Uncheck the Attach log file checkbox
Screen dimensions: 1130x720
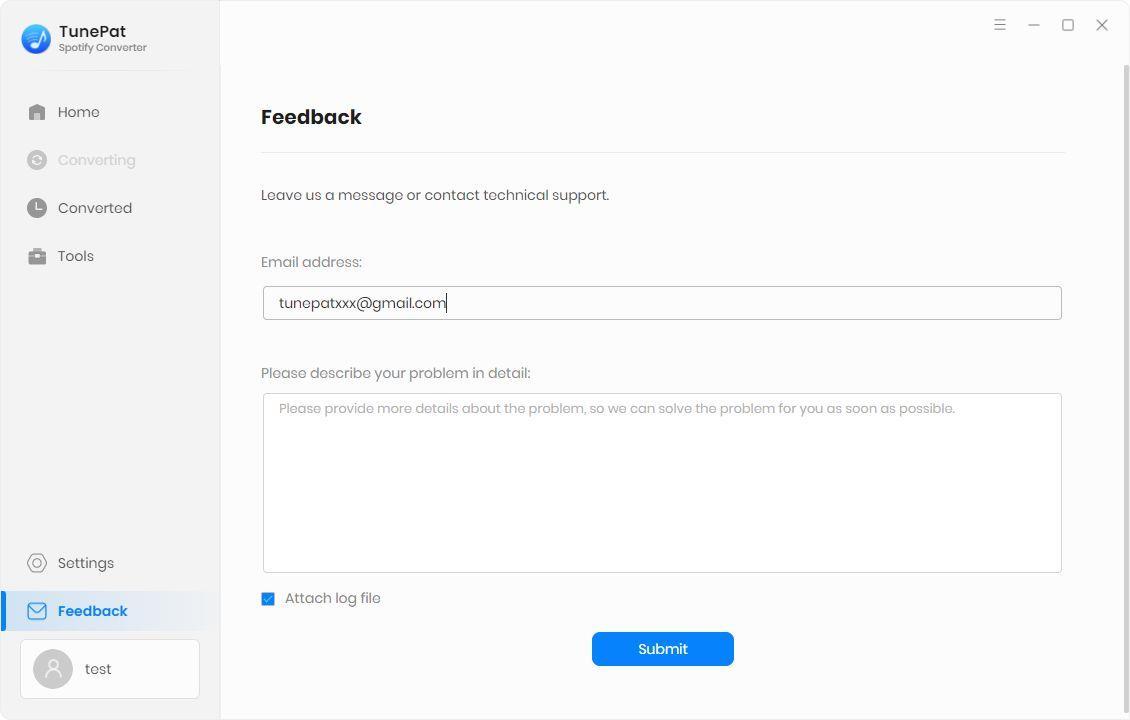click(268, 599)
